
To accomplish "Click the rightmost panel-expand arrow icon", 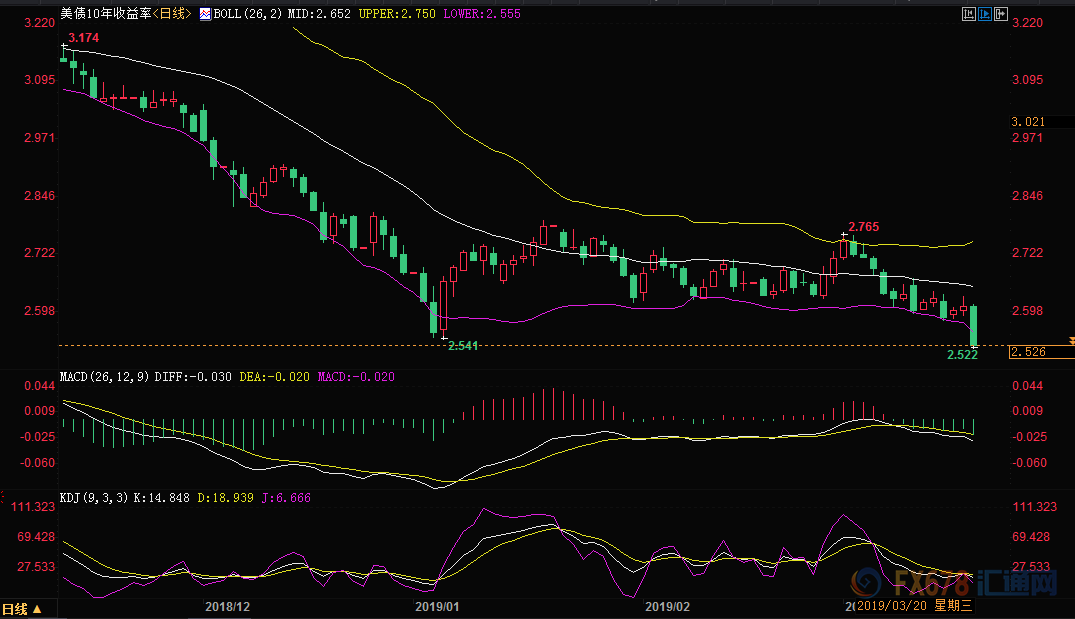I will (x=1001, y=14).
